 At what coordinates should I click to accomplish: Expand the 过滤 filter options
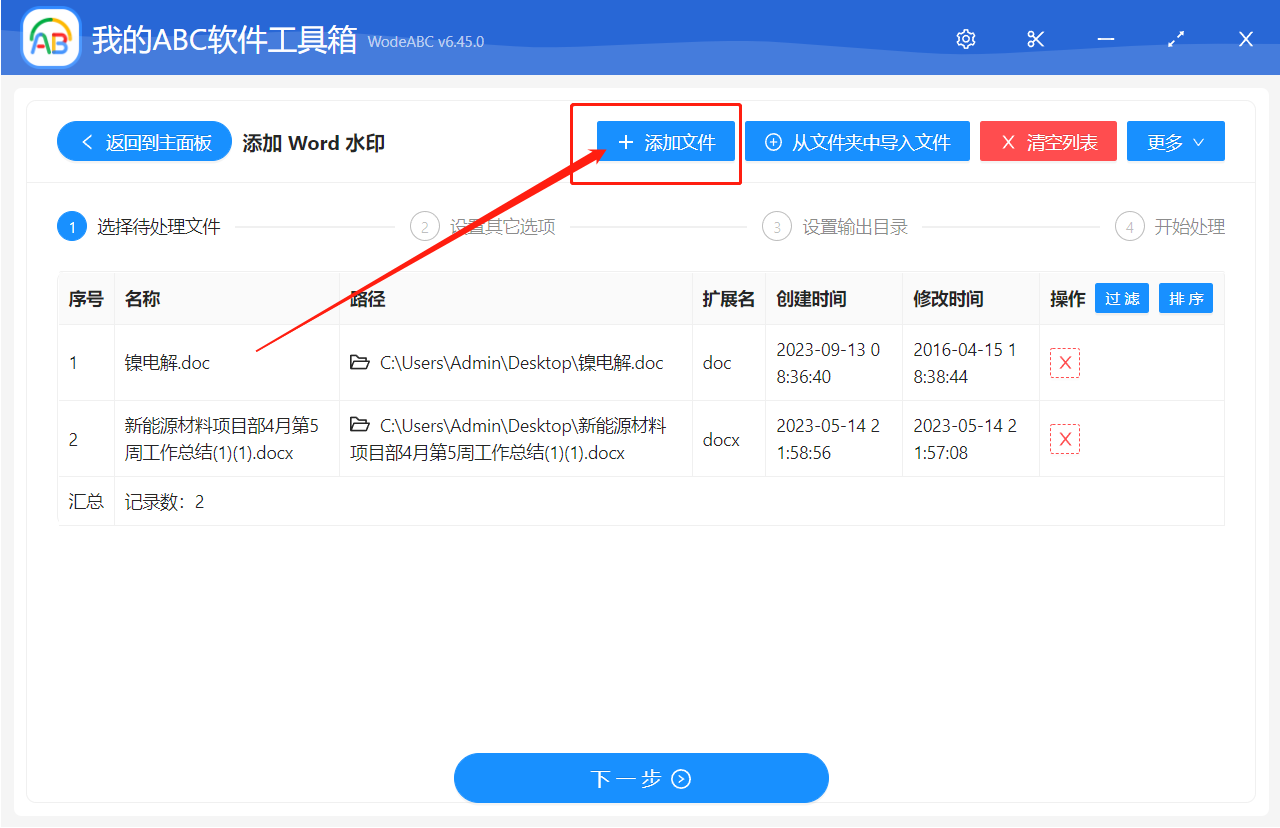(x=1121, y=298)
